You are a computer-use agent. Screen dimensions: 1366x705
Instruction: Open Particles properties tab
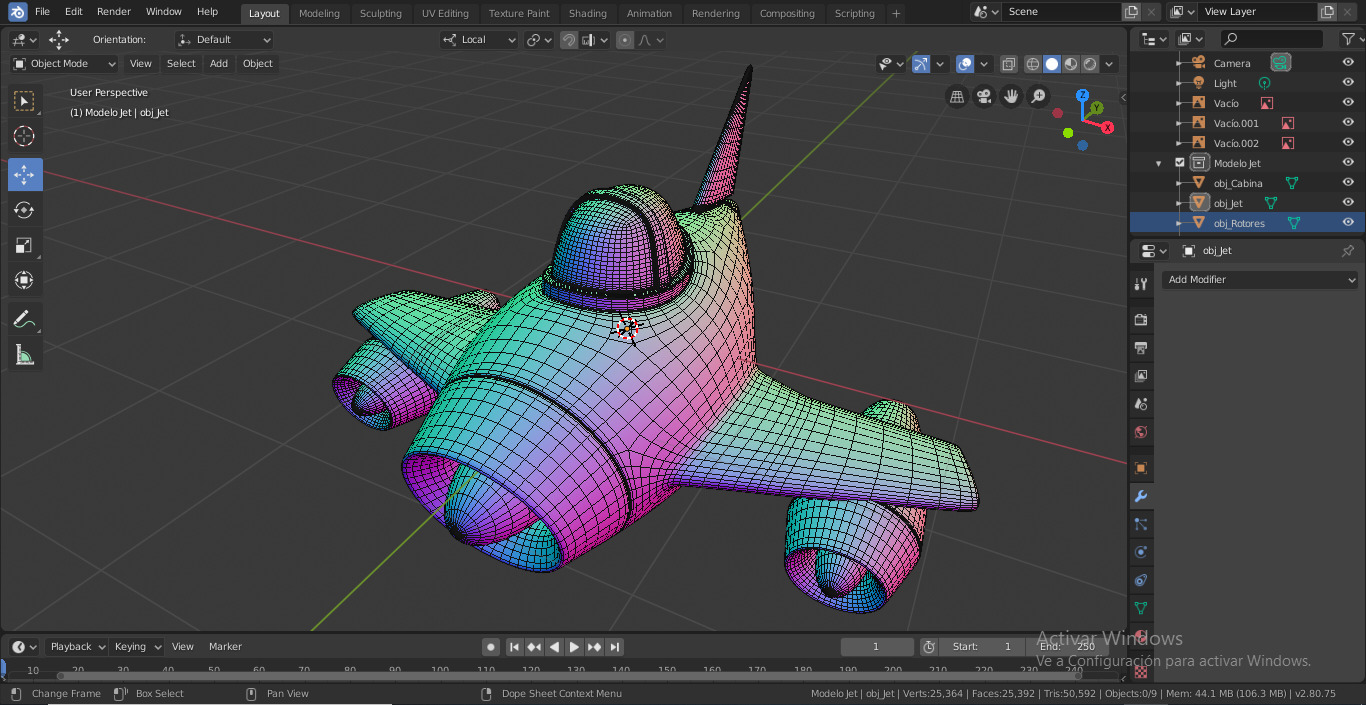[x=1141, y=524]
